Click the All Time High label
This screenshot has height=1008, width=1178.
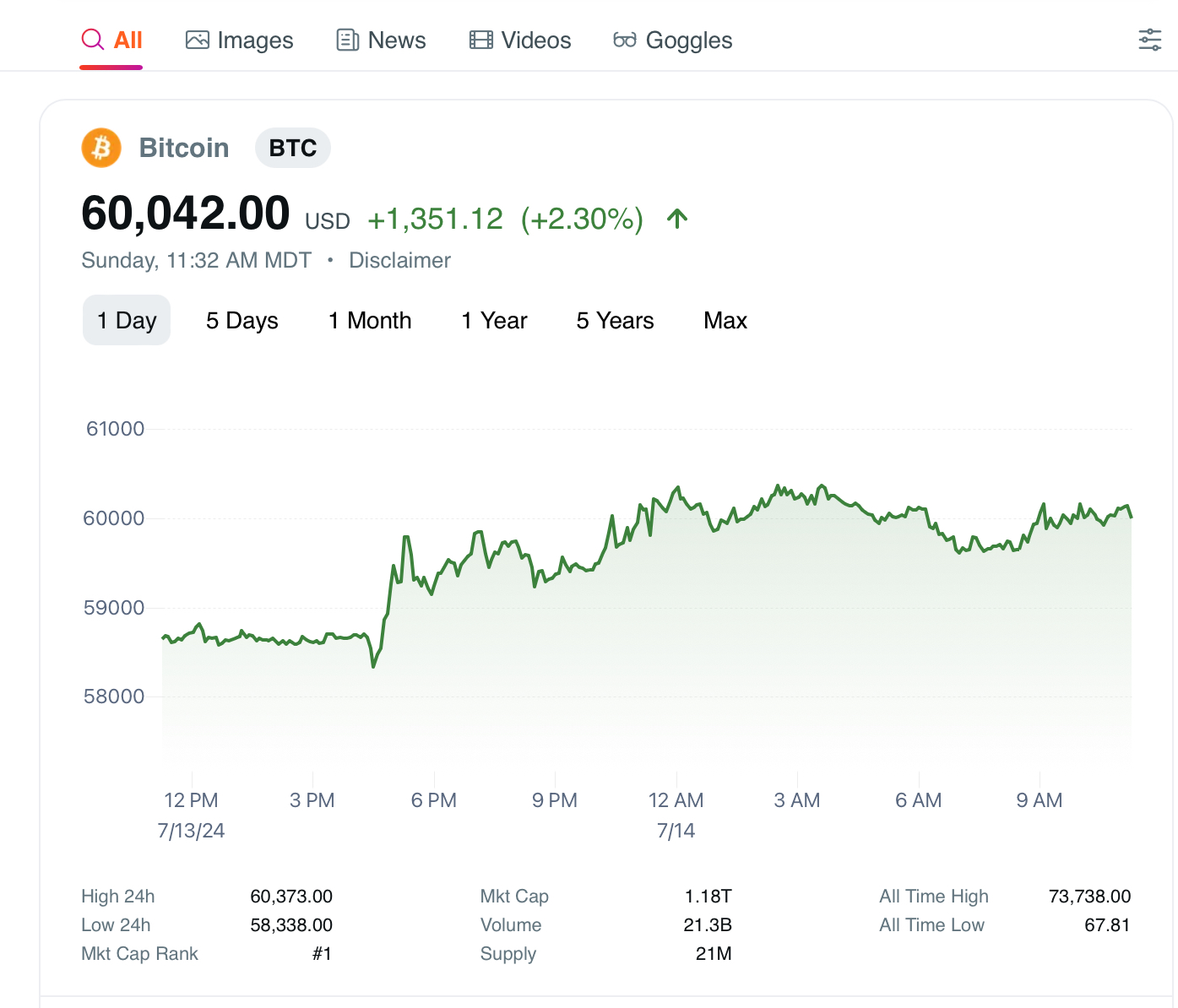[934, 896]
